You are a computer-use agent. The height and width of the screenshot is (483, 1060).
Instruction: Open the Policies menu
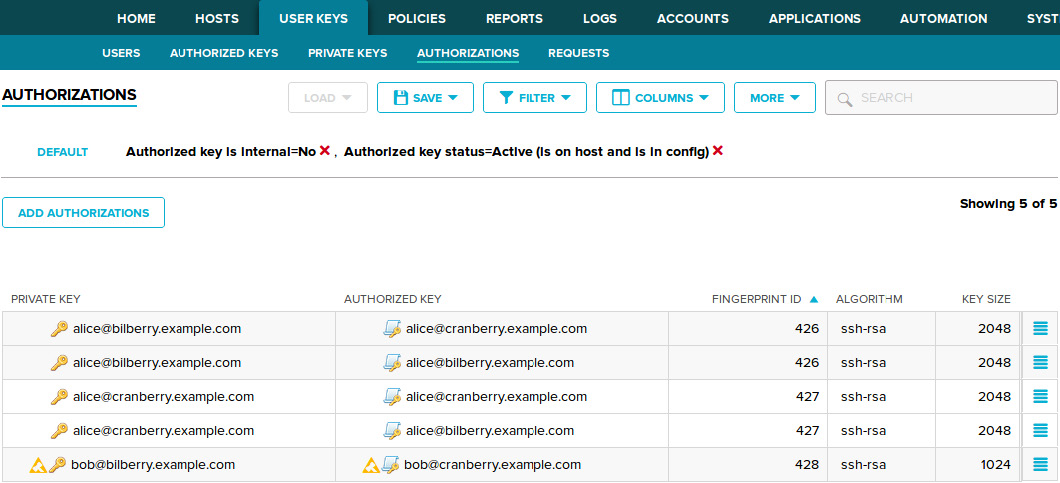[x=417, y=18]
